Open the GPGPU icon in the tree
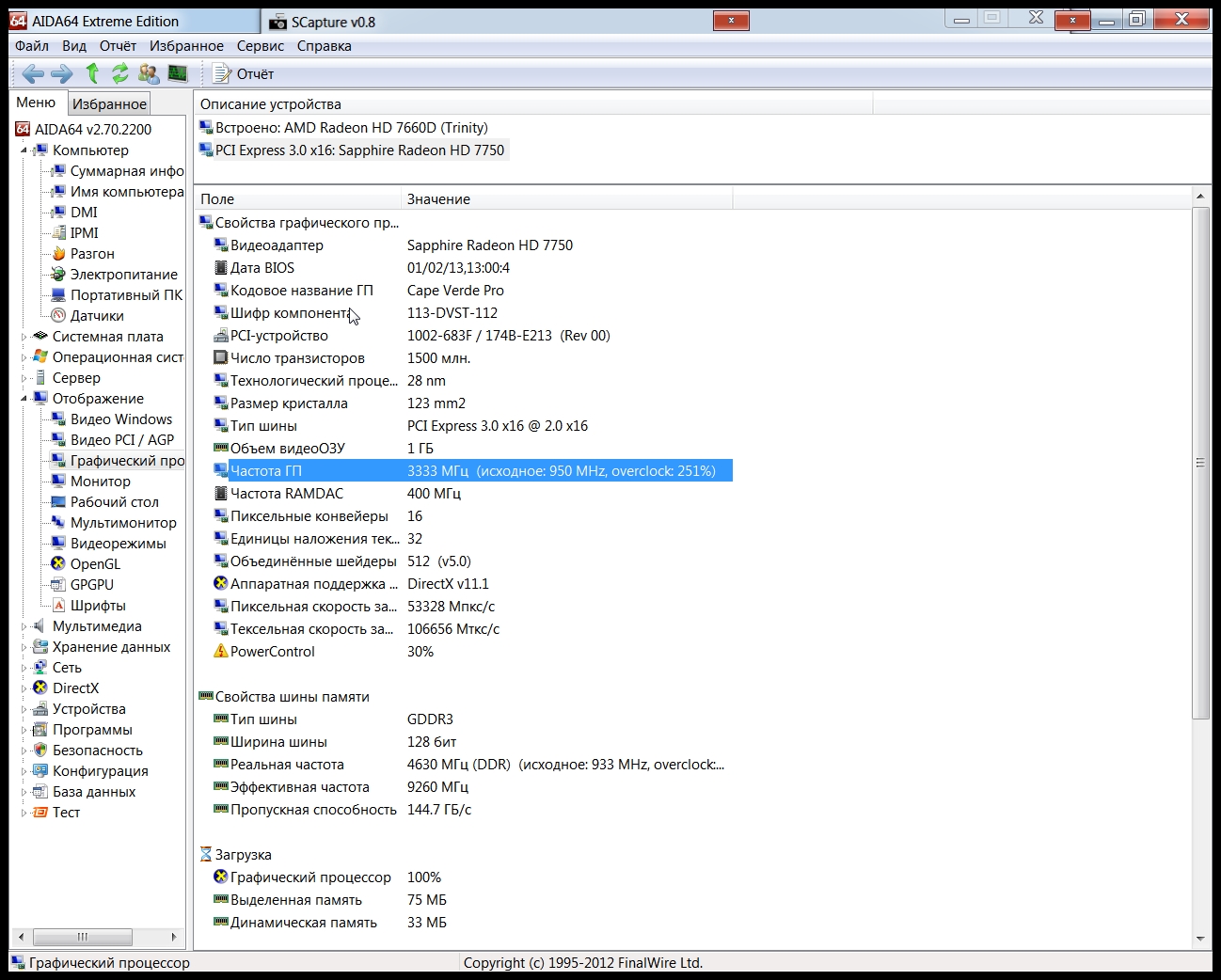 click(58, 584)
